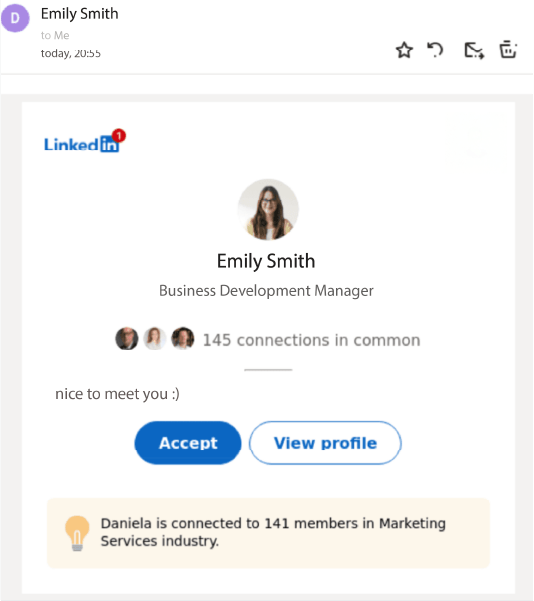Screen dimensions: 534x601
Task: Accept the connection invitation
Action: (188, 443)
